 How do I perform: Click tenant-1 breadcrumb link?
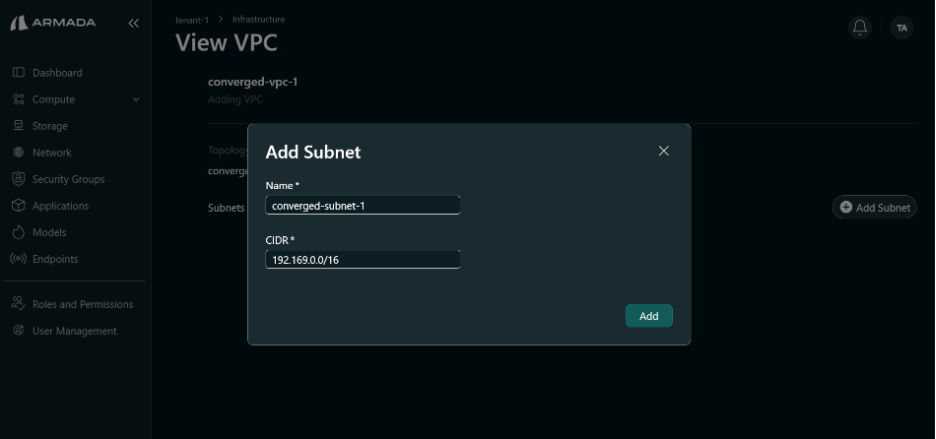tap(192, 20)
